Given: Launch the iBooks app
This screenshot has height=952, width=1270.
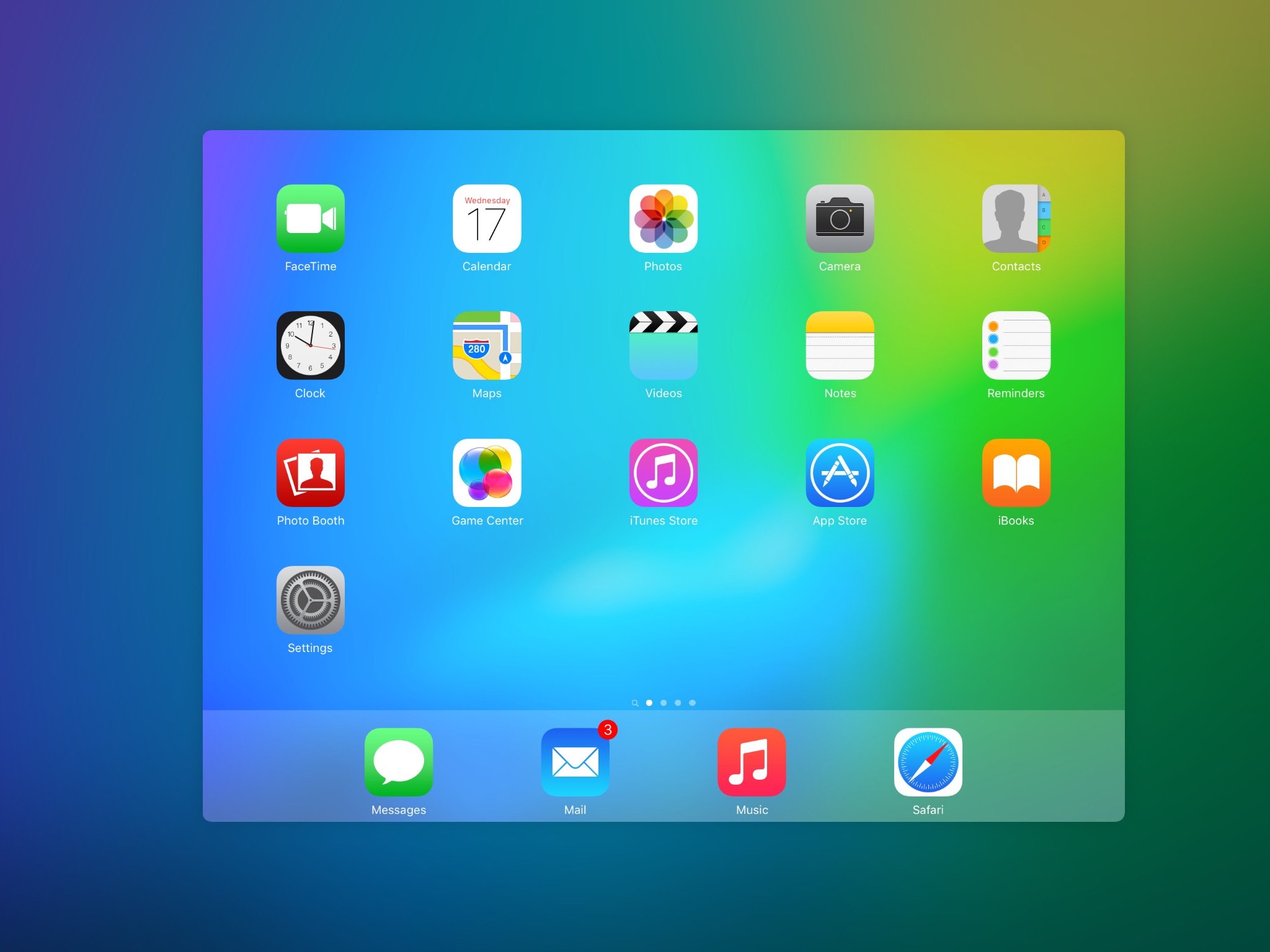Looking at the screenshot, I should coord(1016,473).
